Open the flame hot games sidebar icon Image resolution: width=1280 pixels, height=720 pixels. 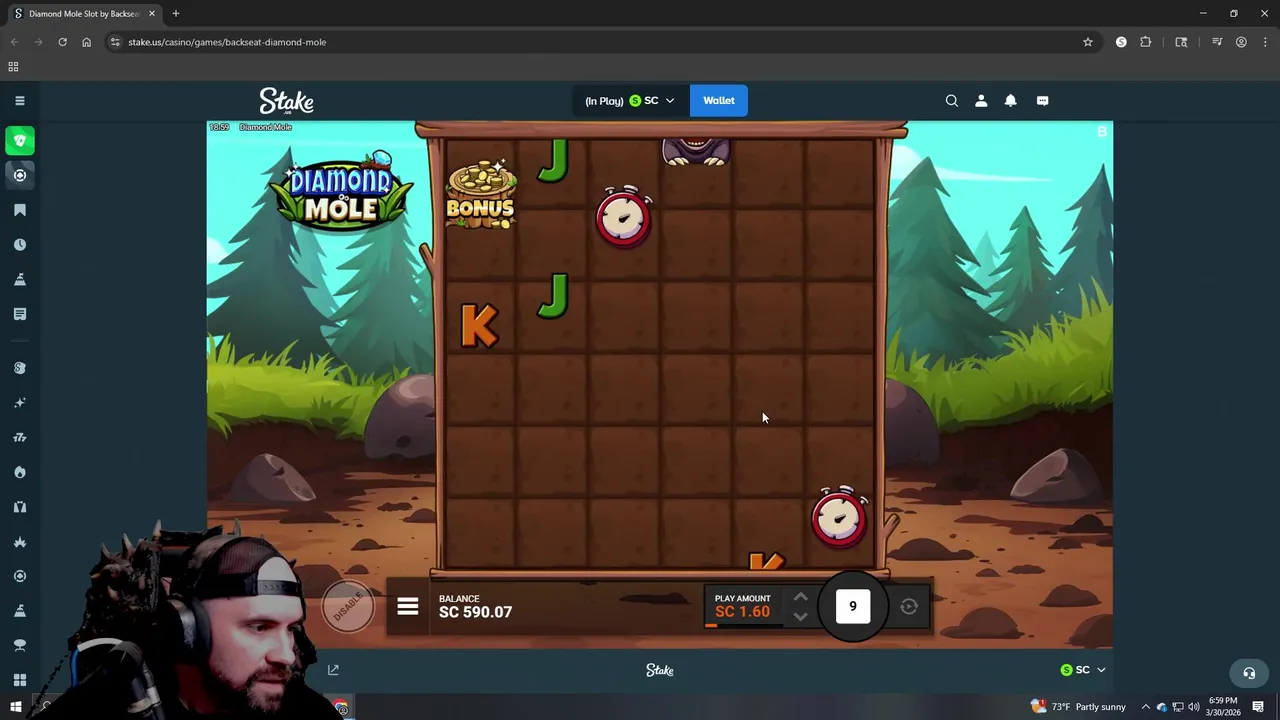pos(19,472)
